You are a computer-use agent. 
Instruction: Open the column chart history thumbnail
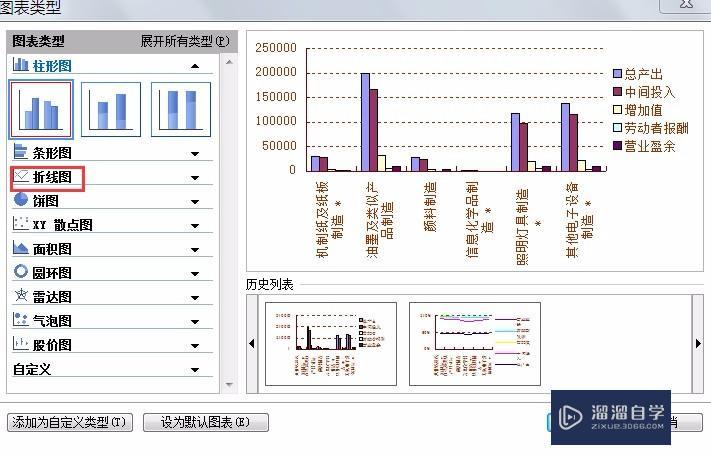click(x=331, y=344)
